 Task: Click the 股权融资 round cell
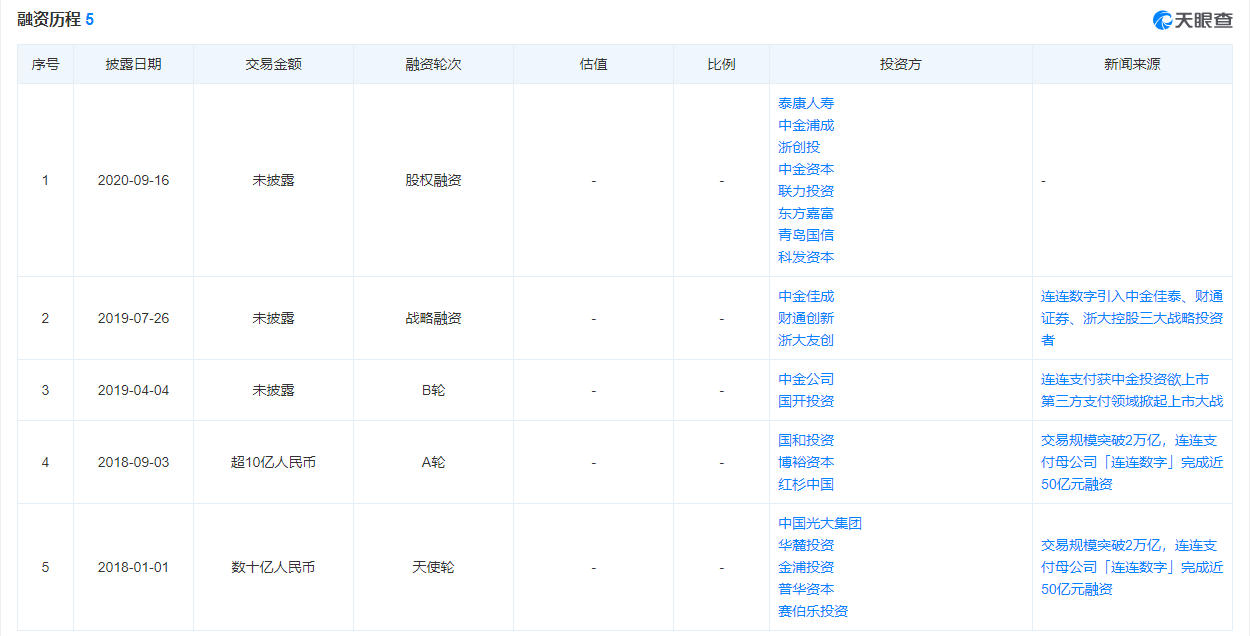(x=433, y=181)
